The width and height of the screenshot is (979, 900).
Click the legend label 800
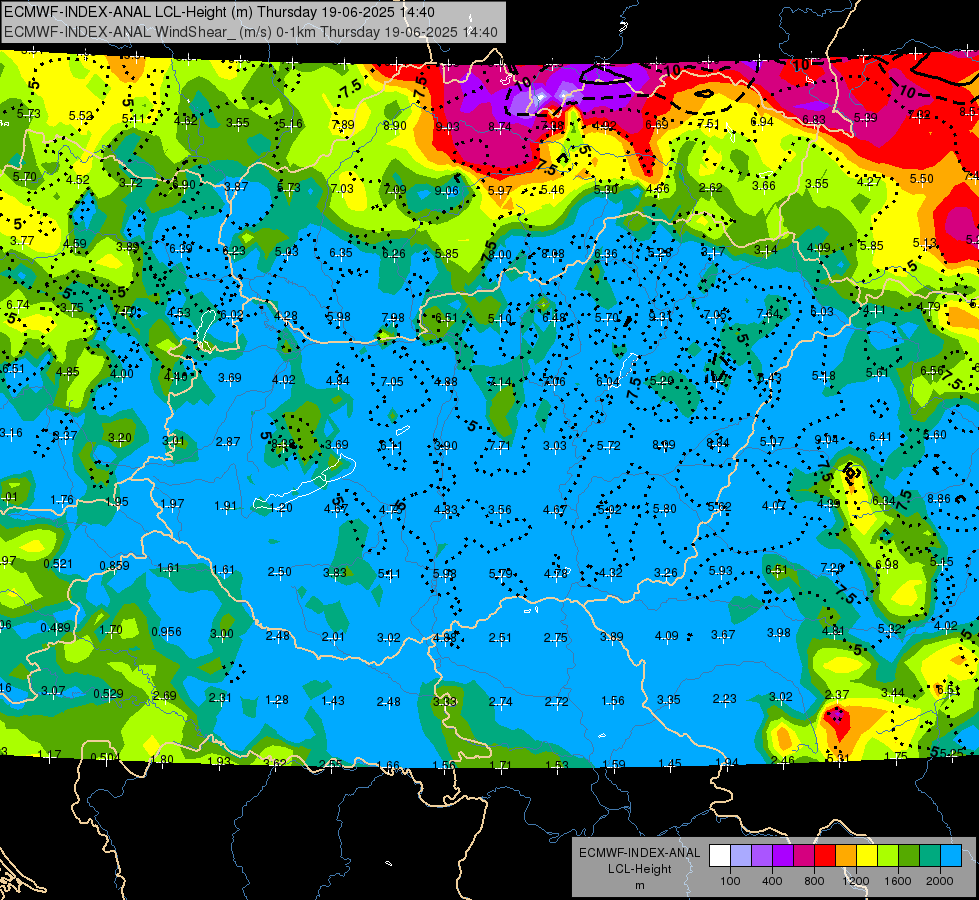coord(814,881)
